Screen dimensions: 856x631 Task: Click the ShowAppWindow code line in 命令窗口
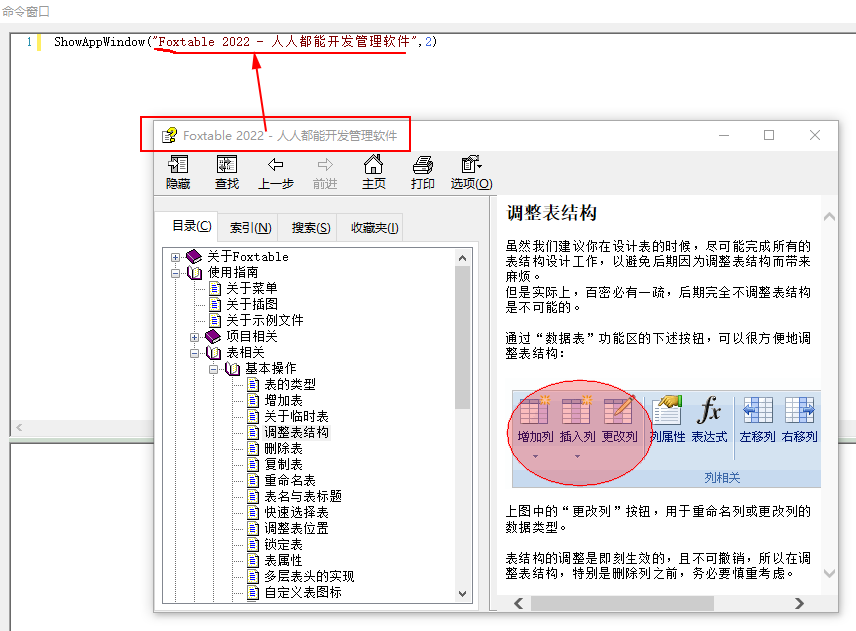[245, 42]
